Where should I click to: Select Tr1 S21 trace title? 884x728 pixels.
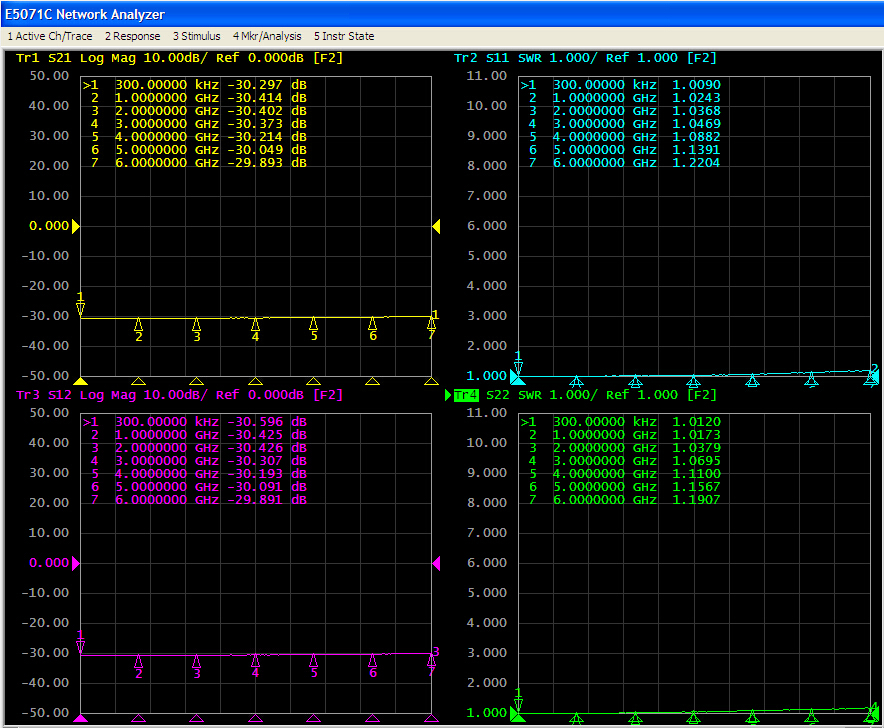179,58
